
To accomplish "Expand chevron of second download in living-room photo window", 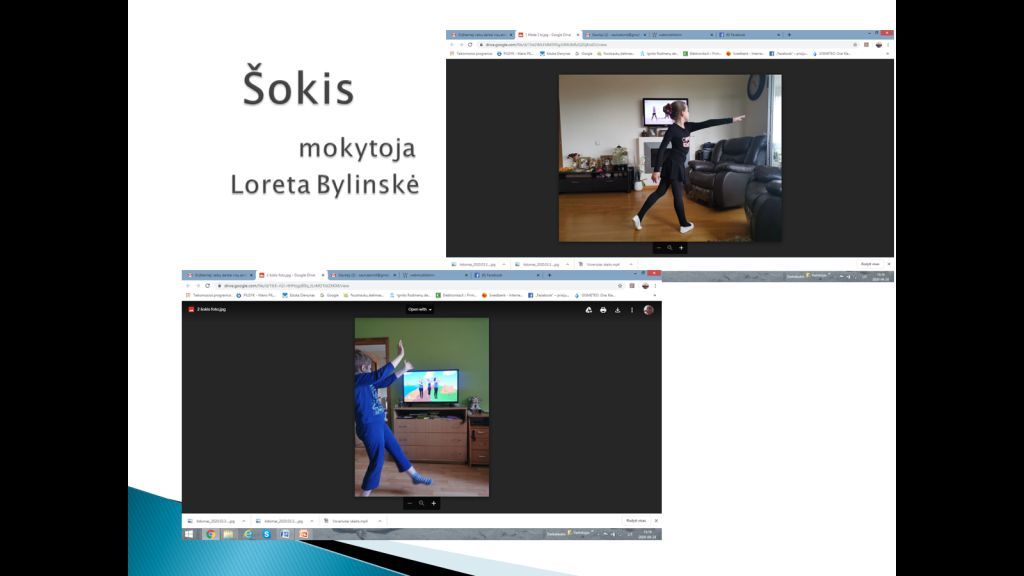I will pyautogui.click(x=567, y=264).
